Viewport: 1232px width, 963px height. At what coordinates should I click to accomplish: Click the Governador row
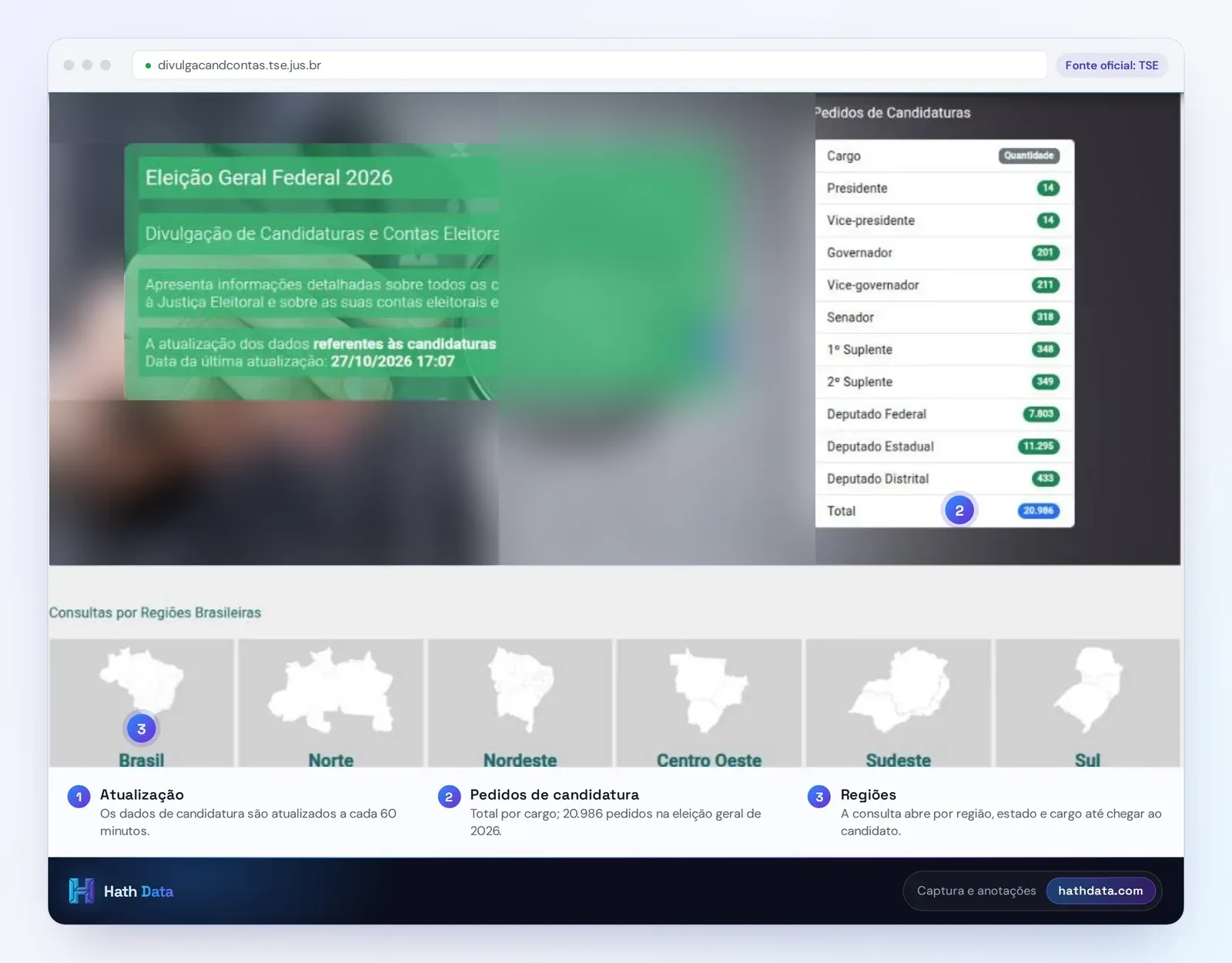point(944,252)
